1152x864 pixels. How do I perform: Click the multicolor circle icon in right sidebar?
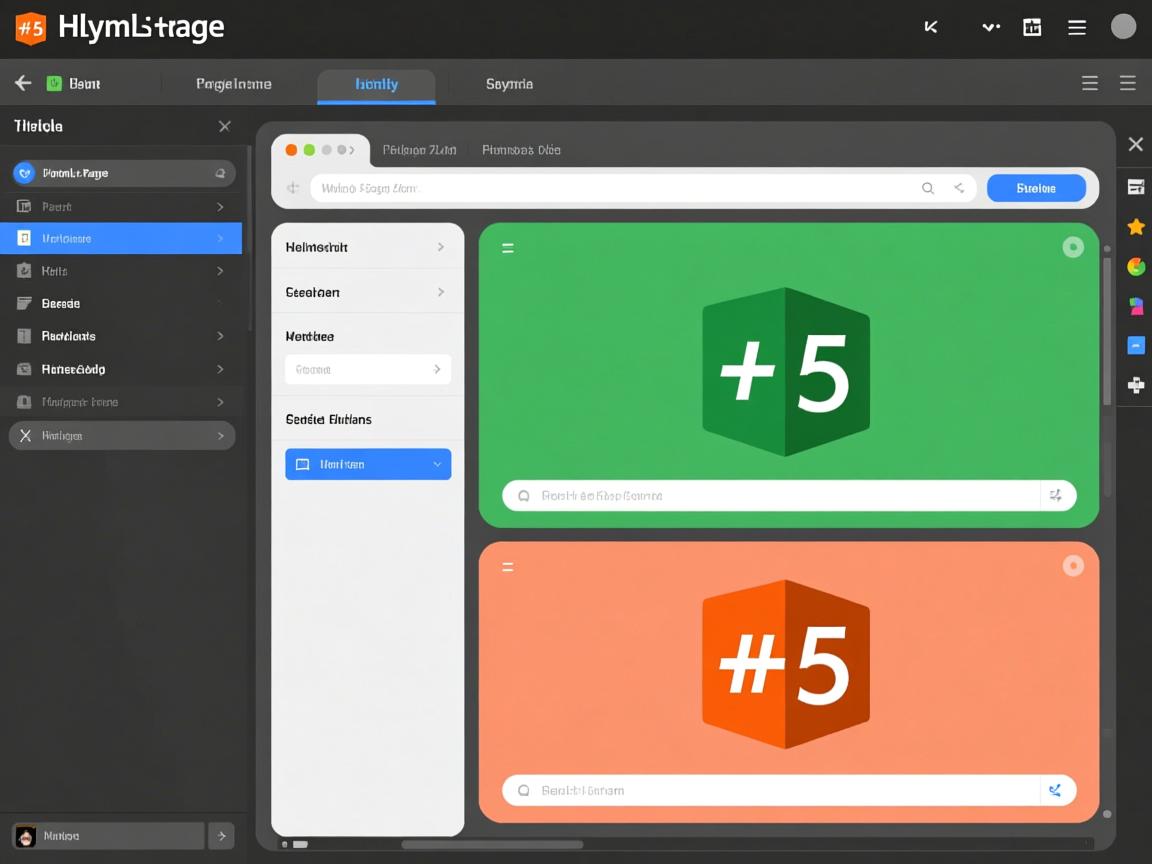coord(1136,266)
